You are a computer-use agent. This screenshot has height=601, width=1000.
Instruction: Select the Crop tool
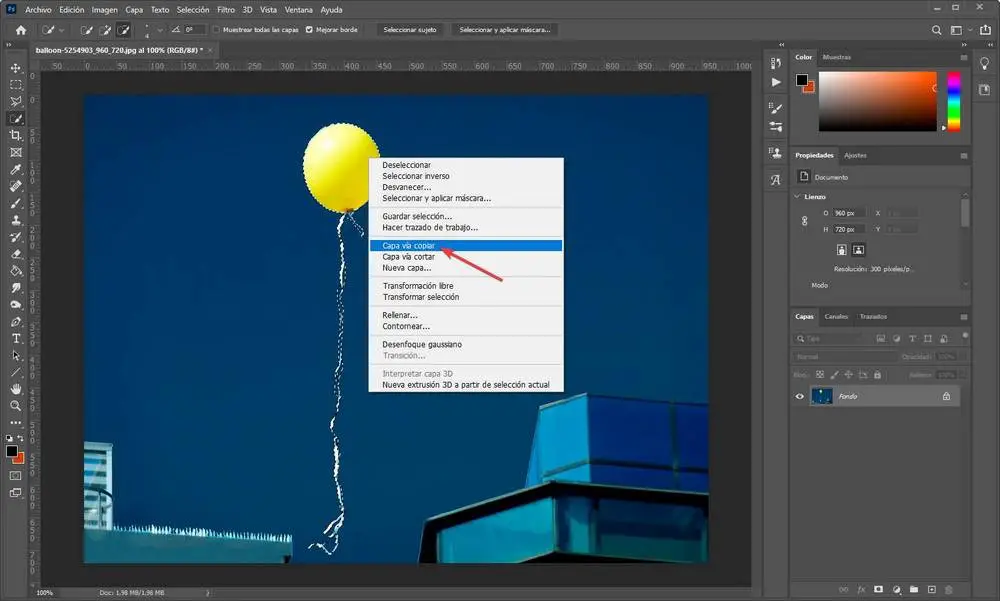(x=16, y=135)
